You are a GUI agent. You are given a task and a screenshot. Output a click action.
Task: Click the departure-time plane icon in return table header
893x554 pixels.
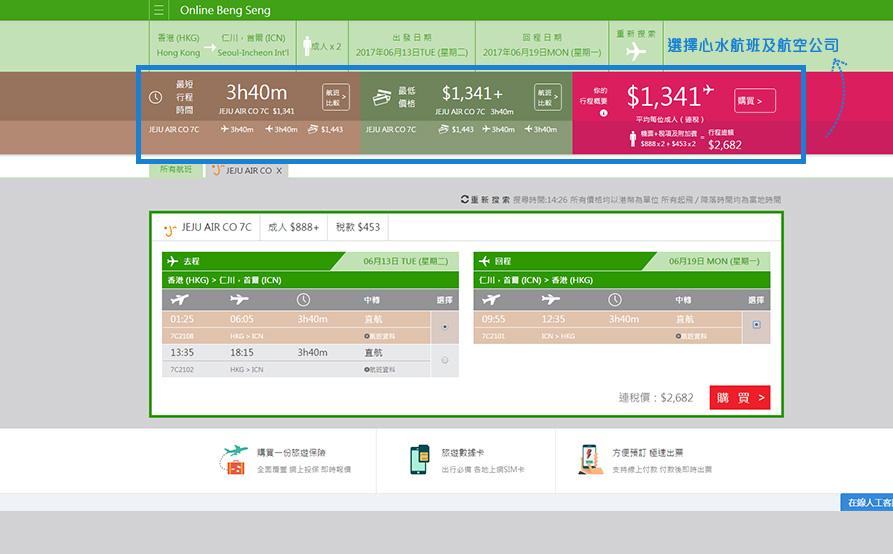pos(491,299)
